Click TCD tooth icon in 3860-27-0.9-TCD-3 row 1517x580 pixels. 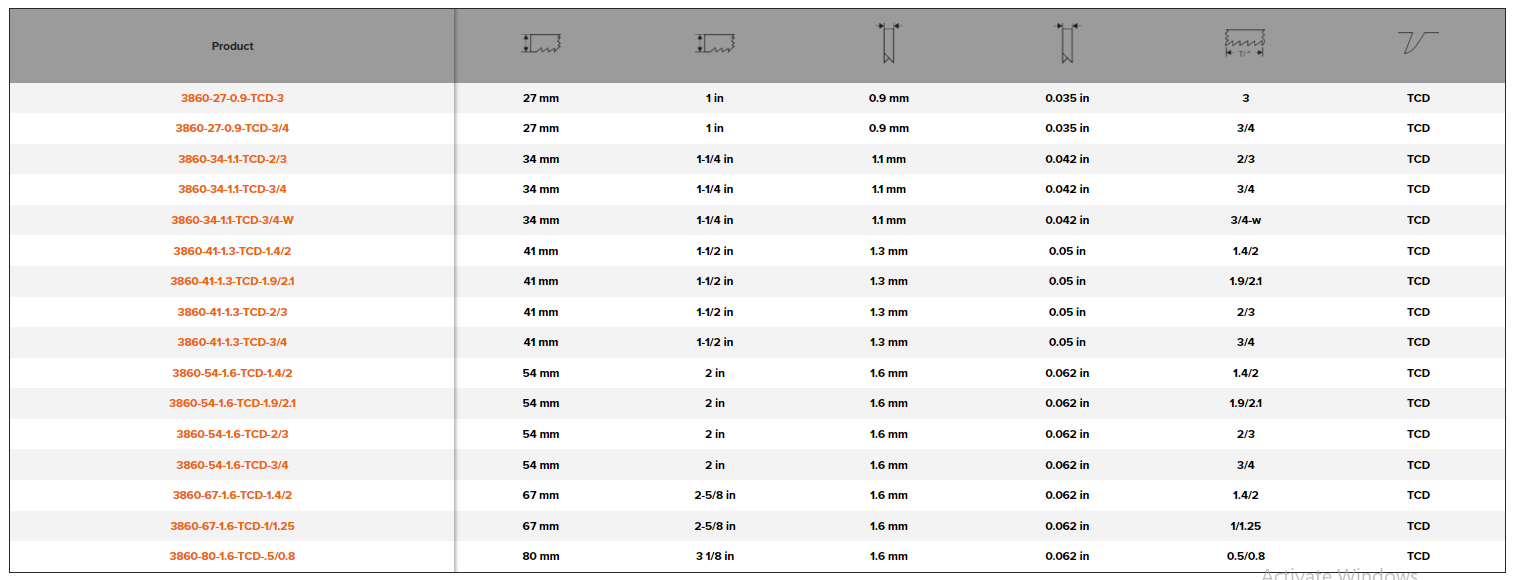1418,98
